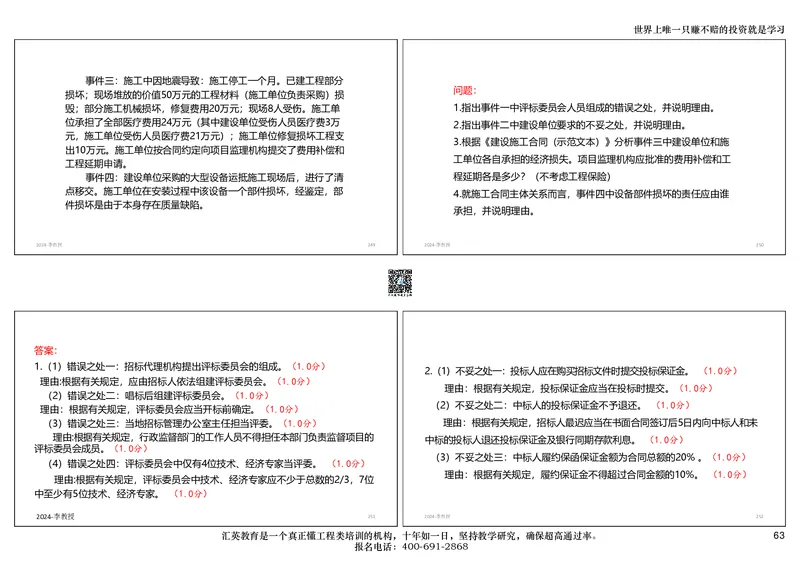Click the phone number 400-691-2868
This screenshot has height=566, width=800.
pyautogui.click(x=435, y=547)
